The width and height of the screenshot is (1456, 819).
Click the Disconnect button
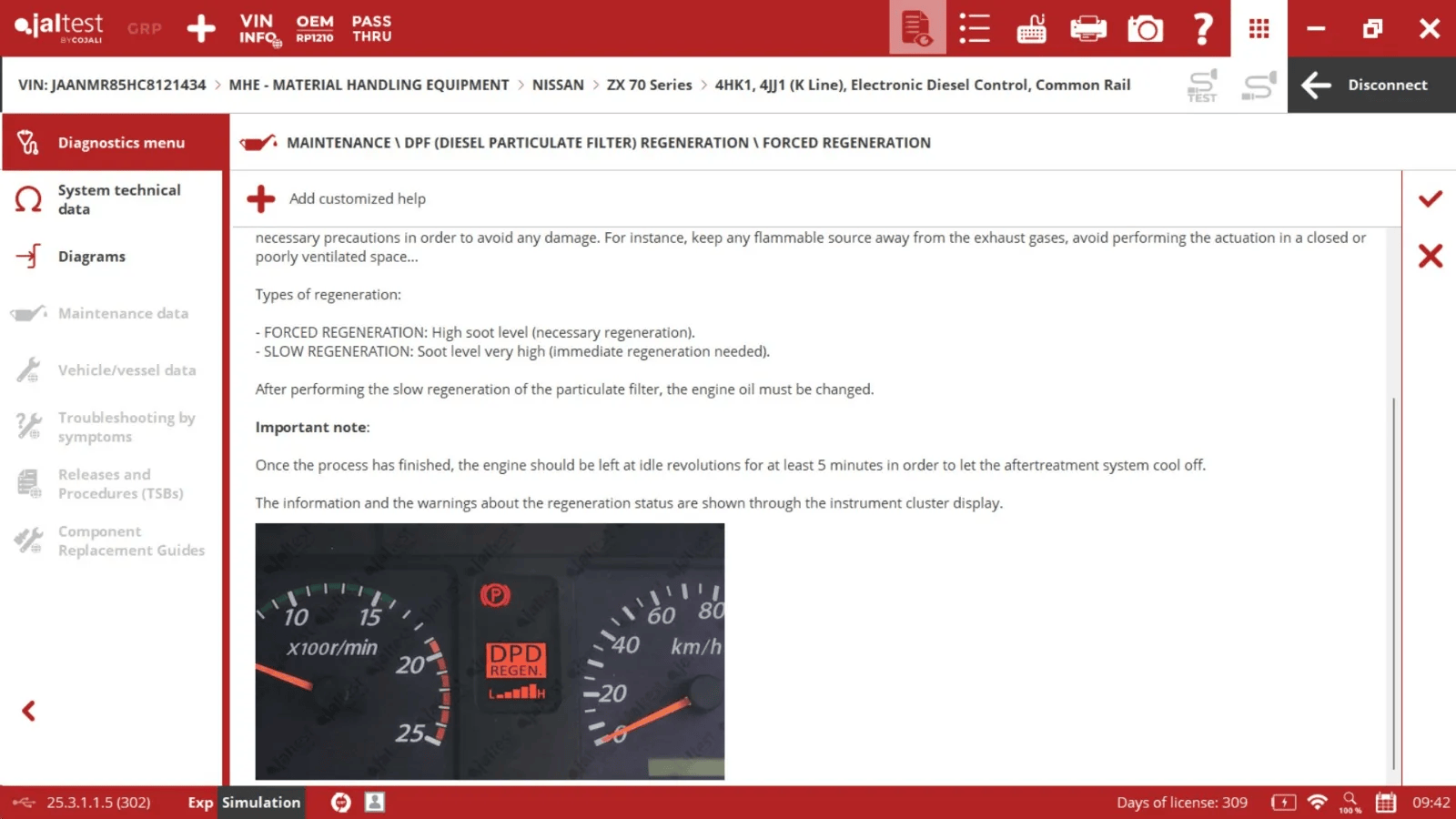pos(1371,85)
